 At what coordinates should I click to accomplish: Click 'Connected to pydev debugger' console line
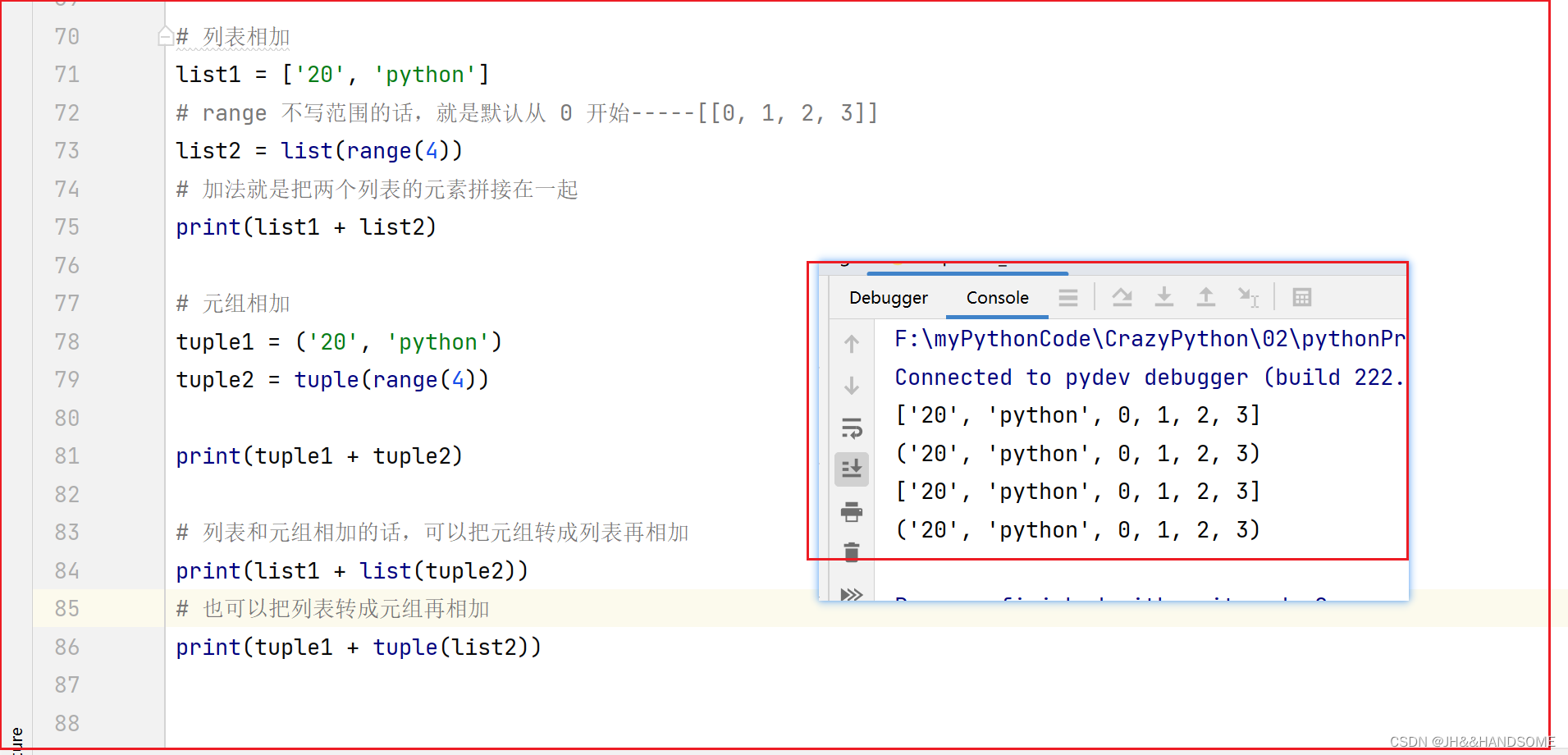[1149, 377]
